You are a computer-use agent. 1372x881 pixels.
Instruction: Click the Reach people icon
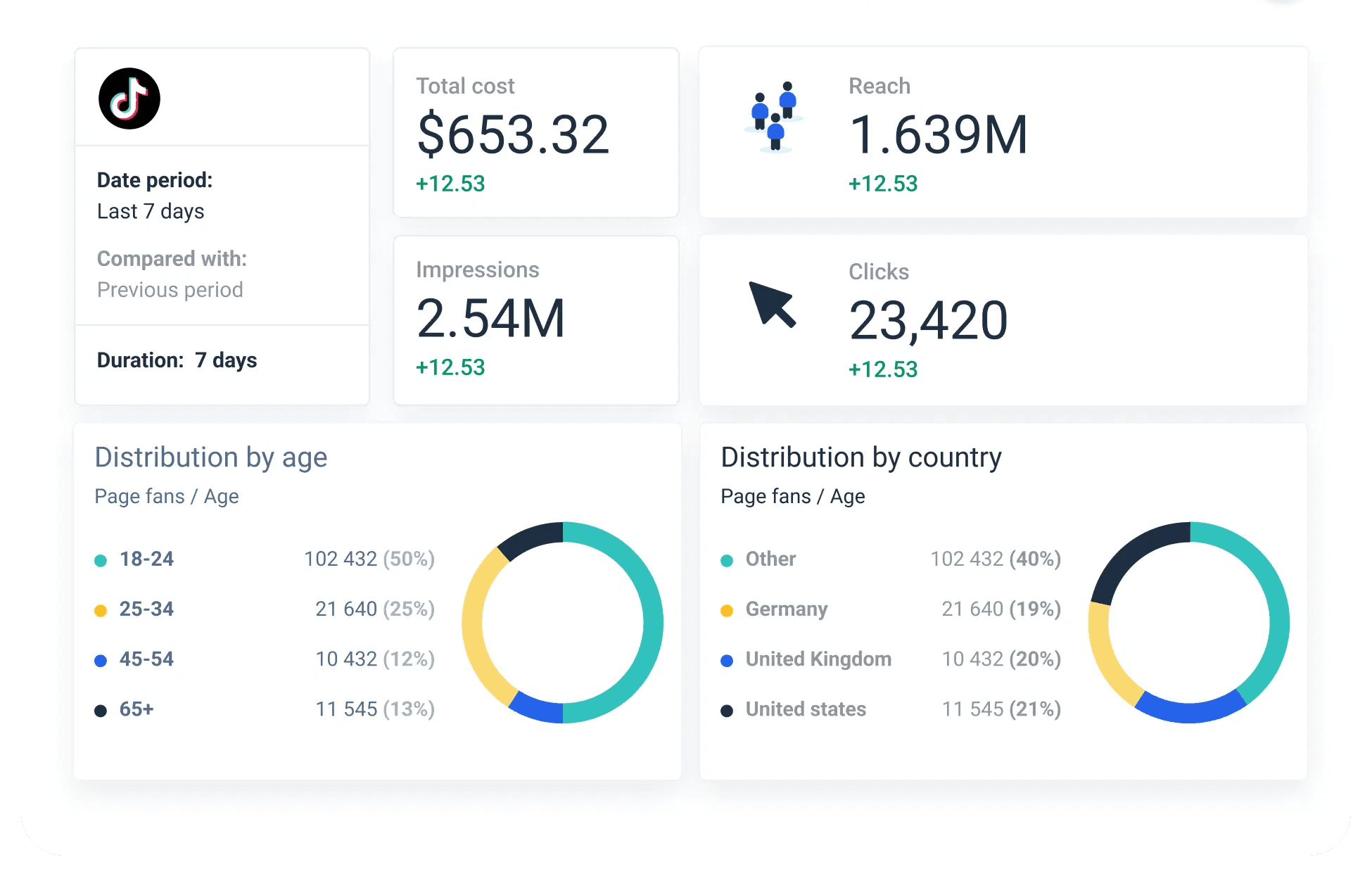tap(774, 117)
